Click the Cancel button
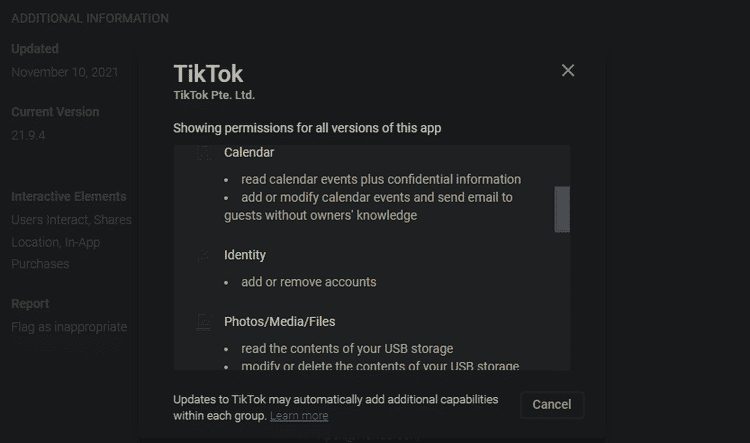The image size is (750, 443). point(551,405)
